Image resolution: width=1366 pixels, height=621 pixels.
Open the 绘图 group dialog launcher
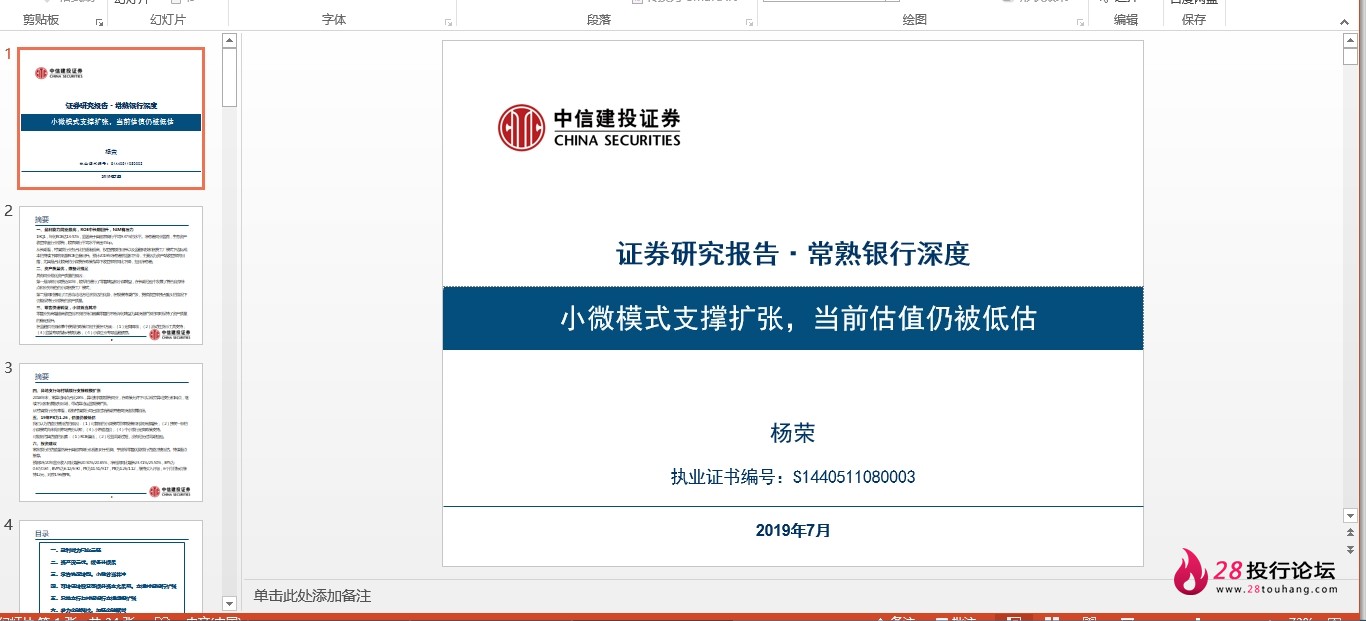(1079, 22)
